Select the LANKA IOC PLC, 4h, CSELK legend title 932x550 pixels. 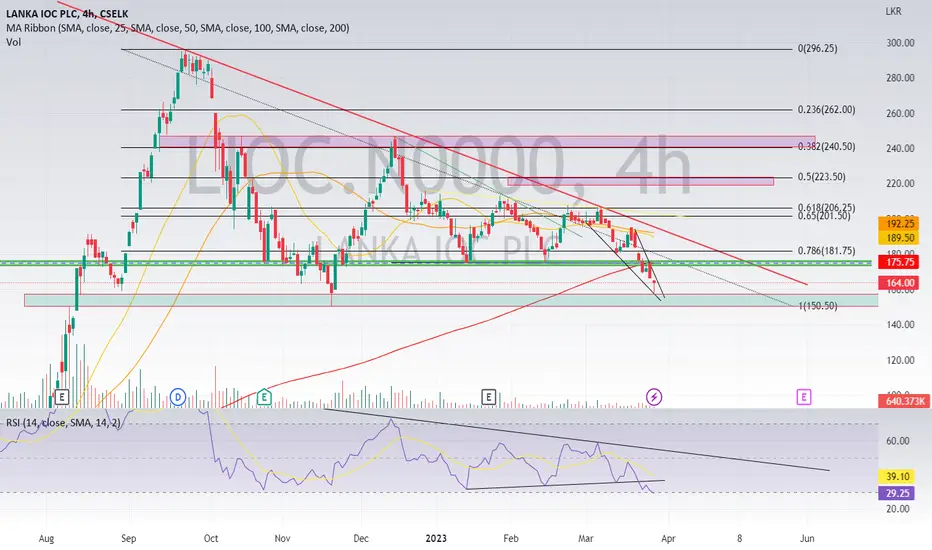pyautogui.click(x=67, y=13)
